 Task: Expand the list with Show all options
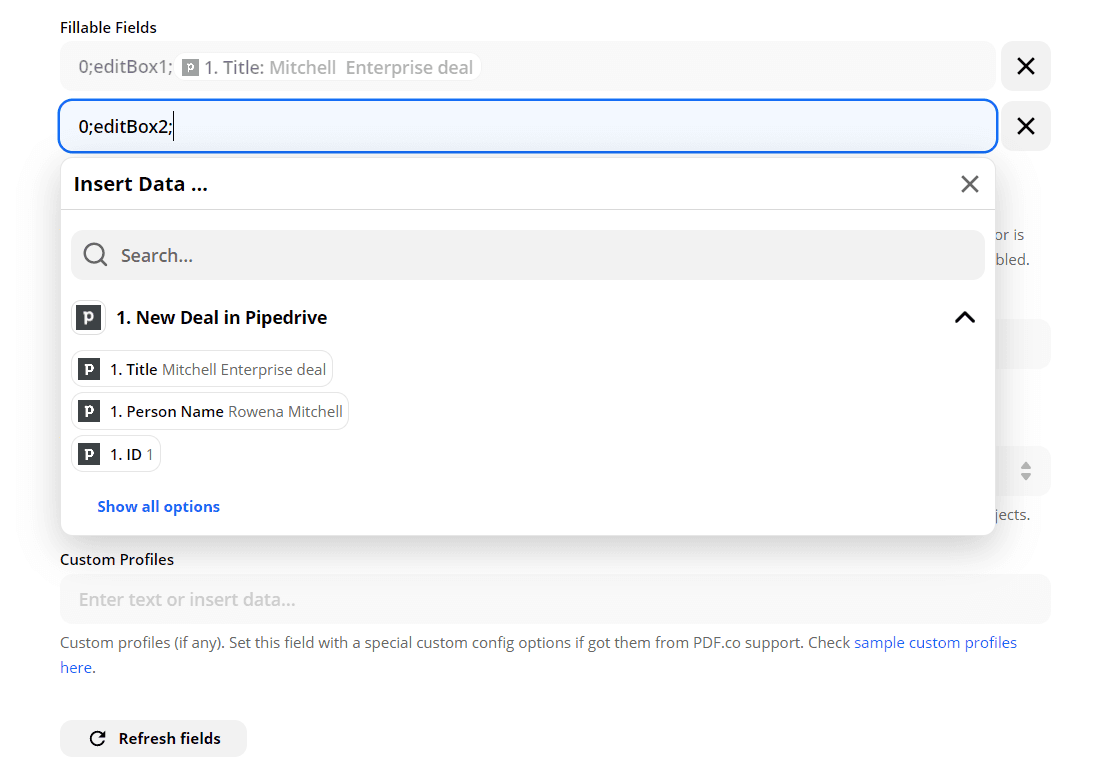click(158, 506)
